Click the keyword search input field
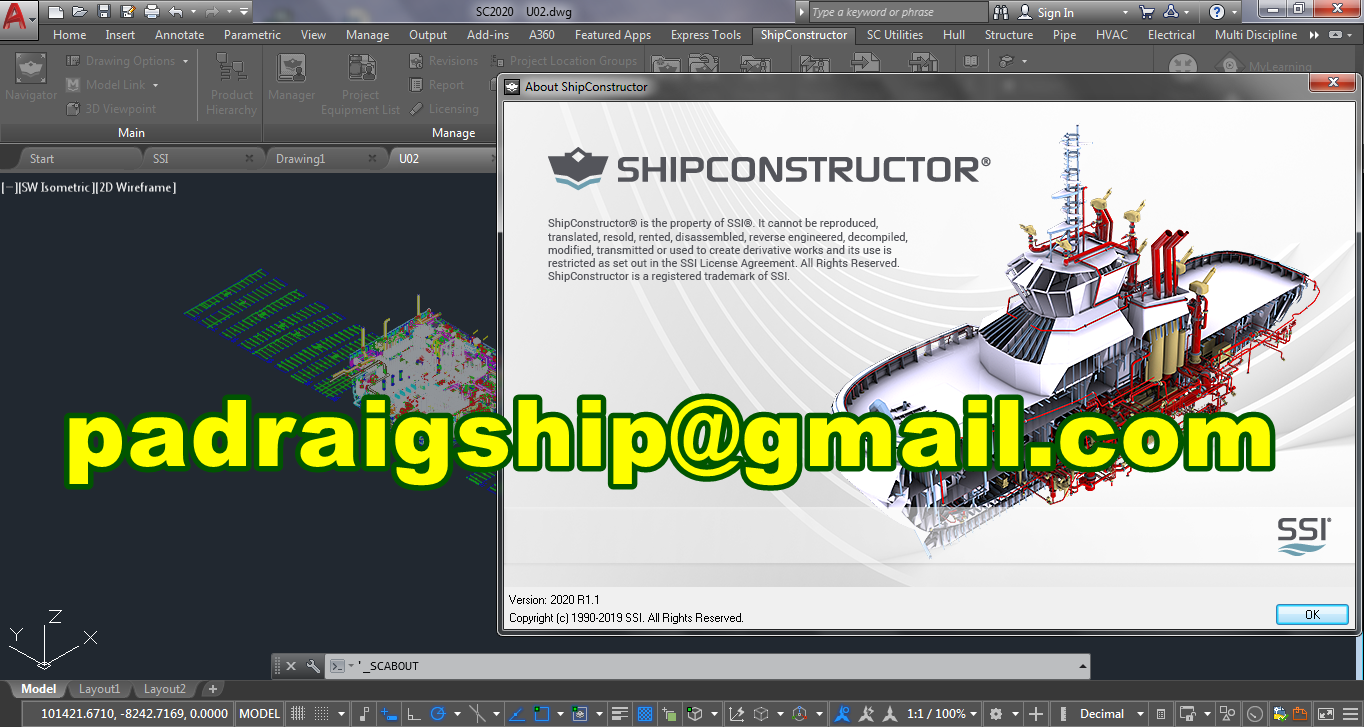This screenshot has height=727, width=1364. point(897,12)
